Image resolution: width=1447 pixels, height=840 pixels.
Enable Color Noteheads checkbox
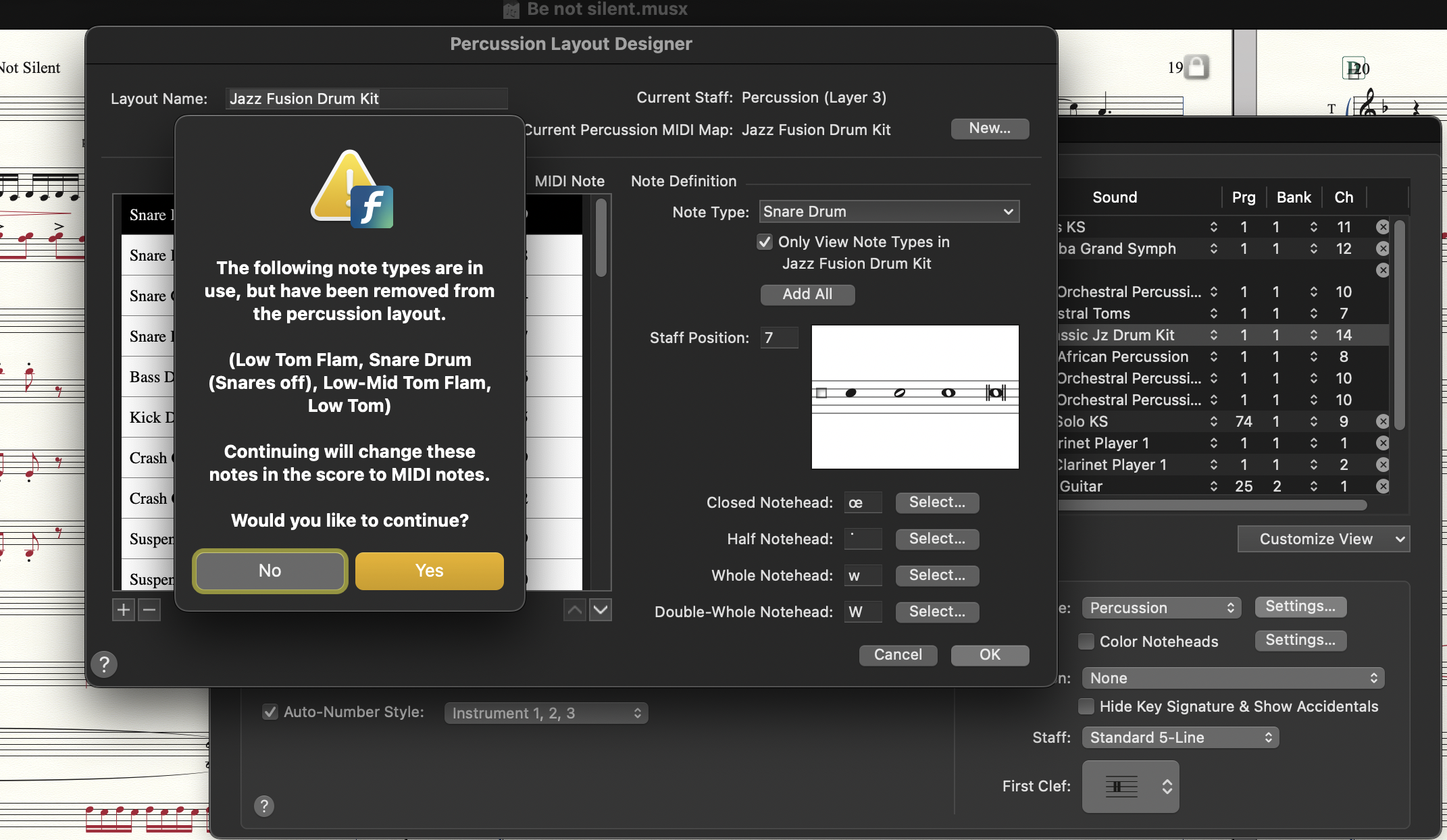pos(1086,641)
